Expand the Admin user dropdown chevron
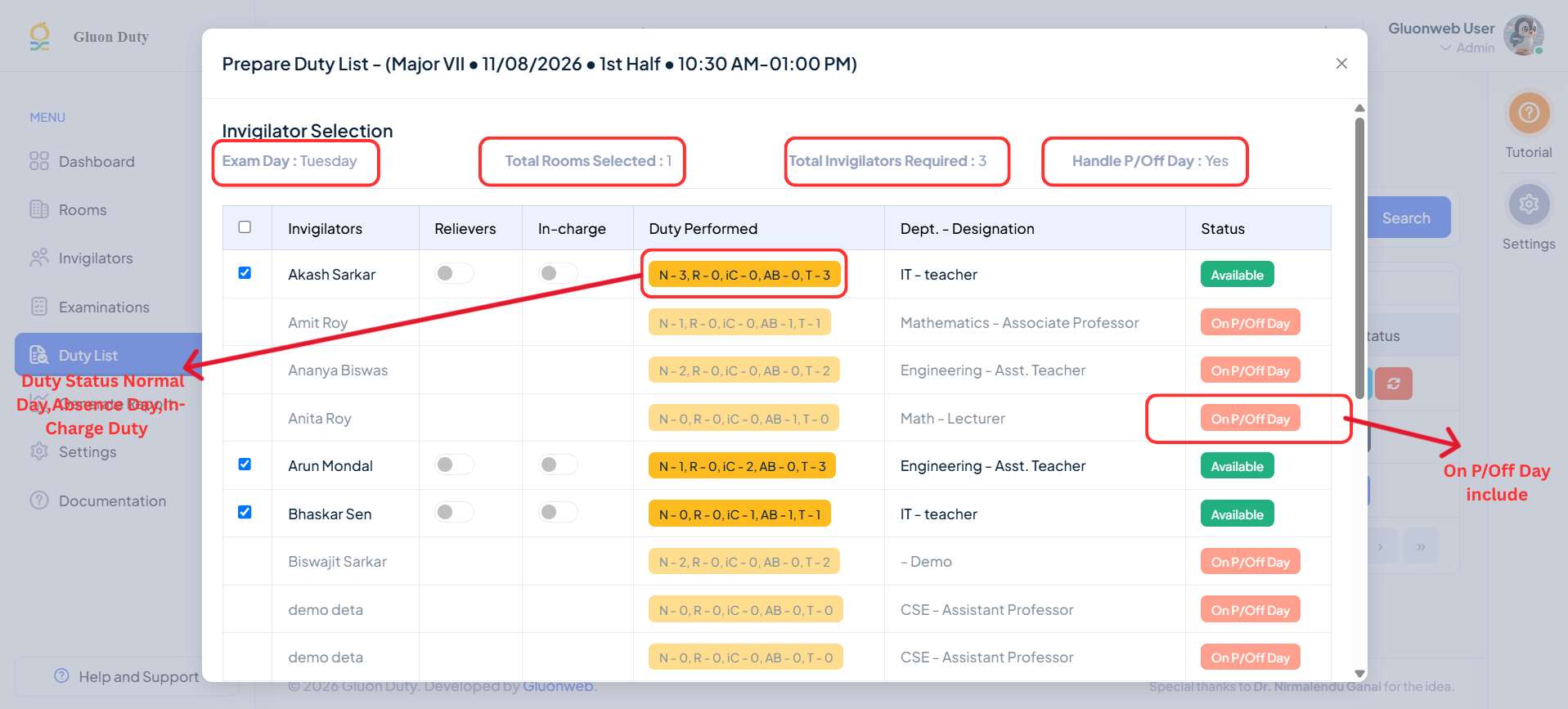The width and height of the screenshot is (1568, 709). (x=1446, y=48)
